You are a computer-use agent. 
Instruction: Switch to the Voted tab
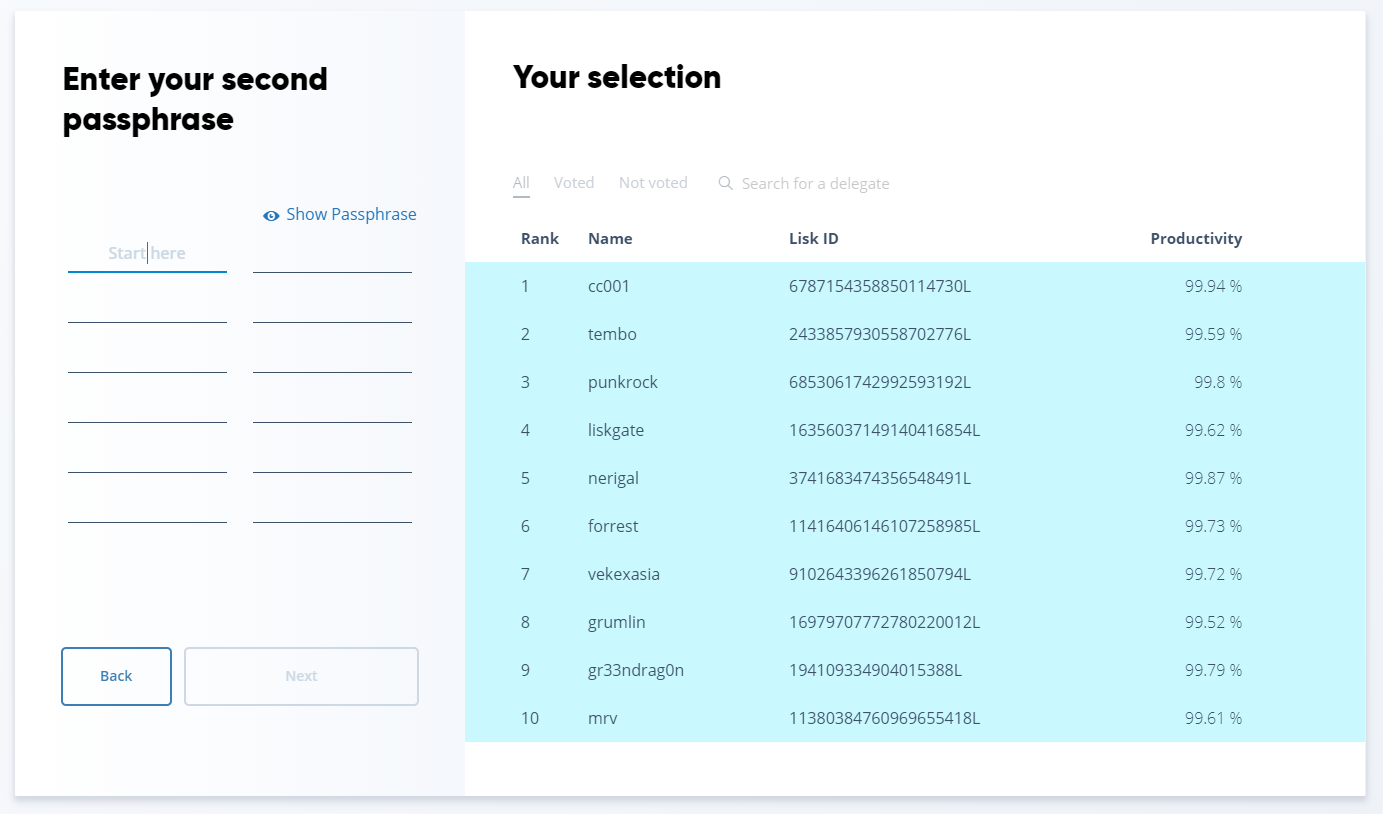[x=574, y=183]
